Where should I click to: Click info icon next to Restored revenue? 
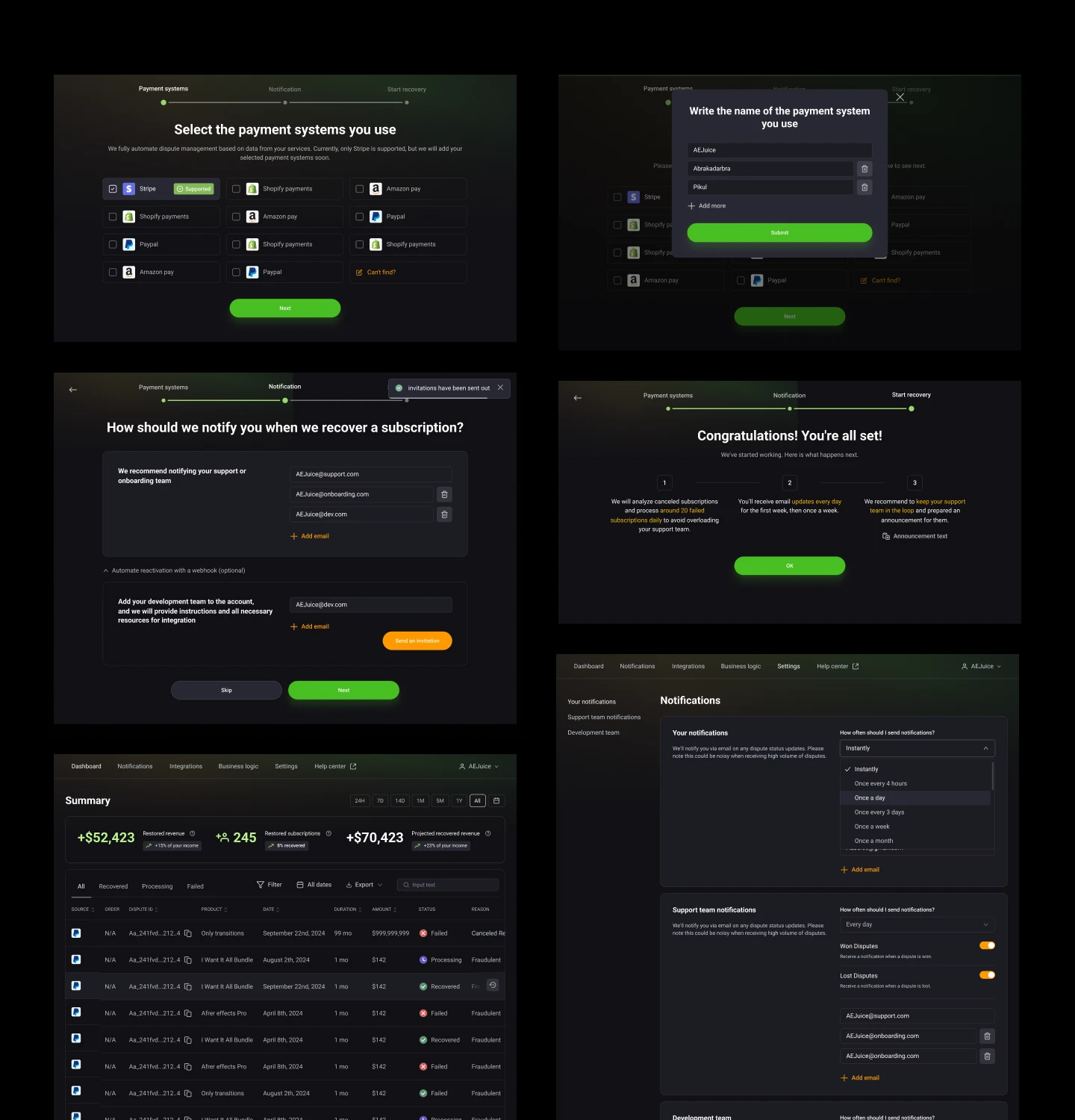click(192, 833)
